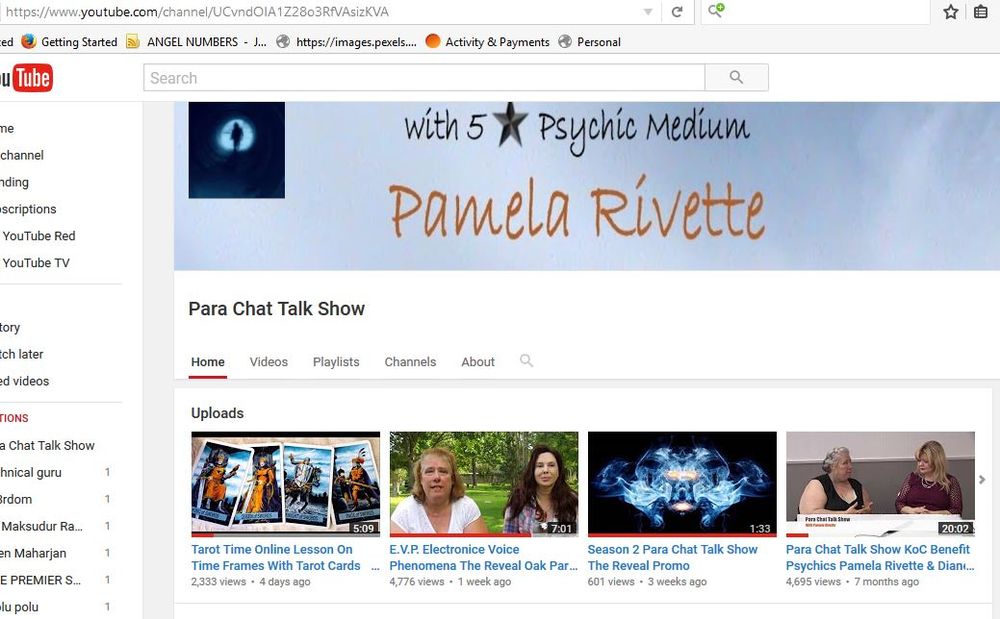
Task: Click the Para Chat channel avatar image
Action: 236,150
